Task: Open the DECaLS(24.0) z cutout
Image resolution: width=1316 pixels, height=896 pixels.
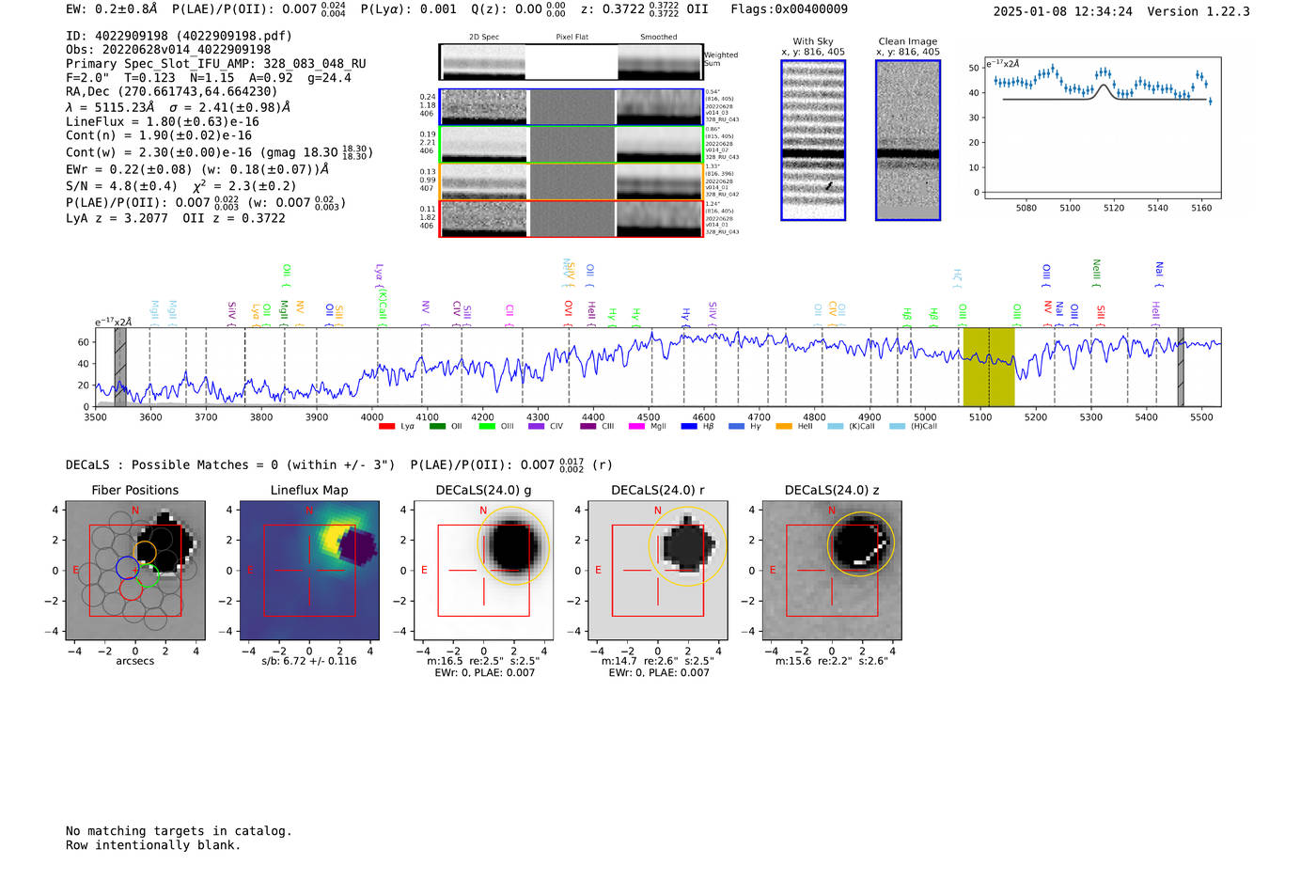Action: point(831,570)
